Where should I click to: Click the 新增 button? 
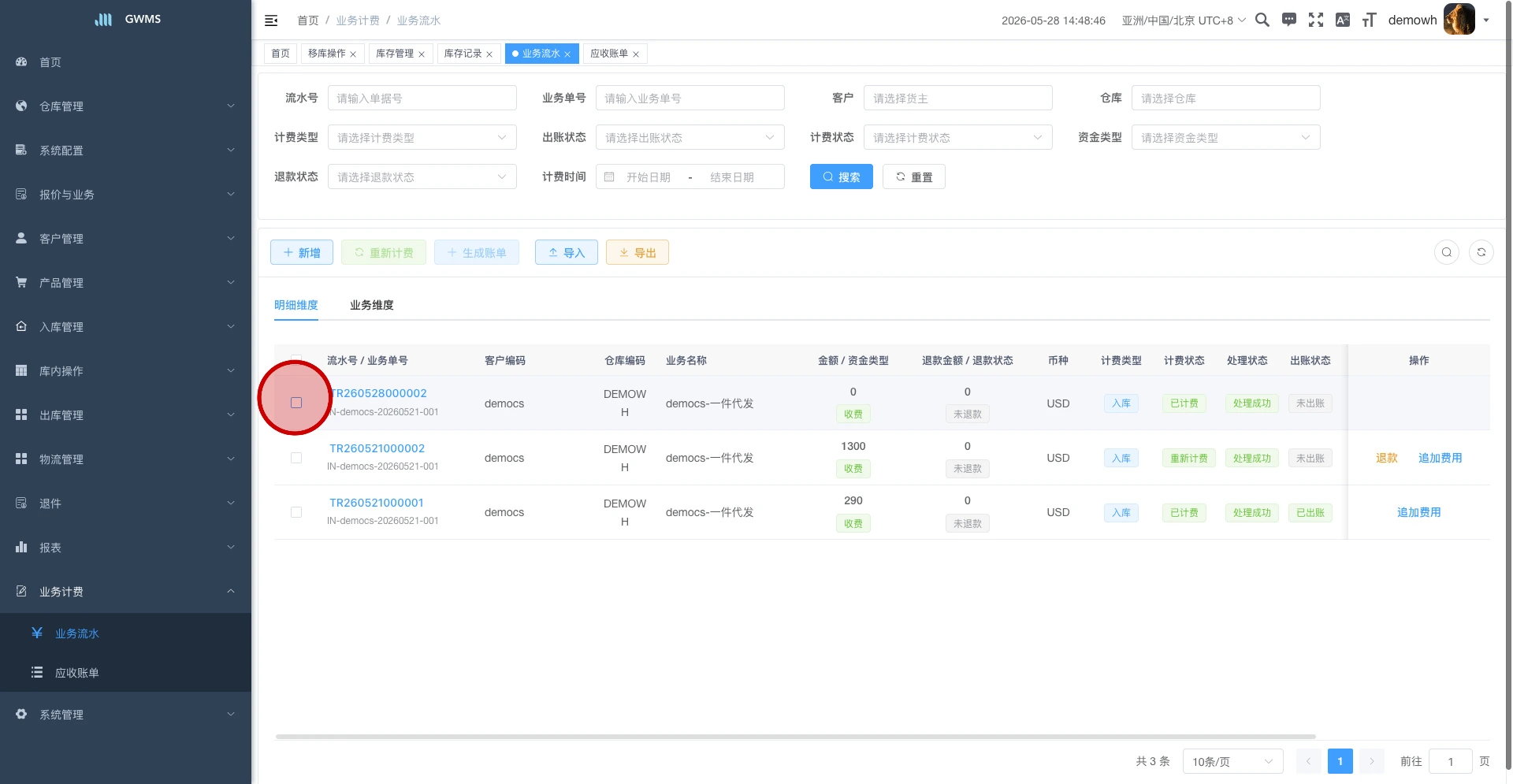(302, 253)
